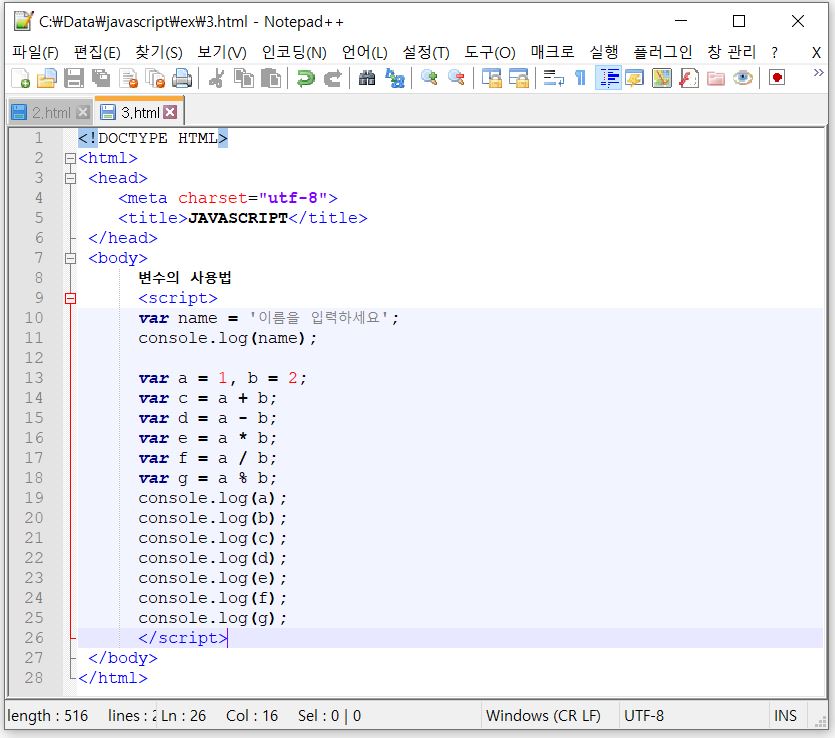The height and width of the screenshot is (738, 835).
Task: Close document with menu bar X button
Action: [816, 52]
